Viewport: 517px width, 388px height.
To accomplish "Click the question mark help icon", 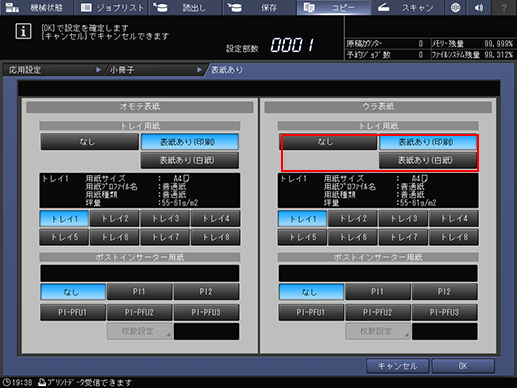I will point(504,7).
